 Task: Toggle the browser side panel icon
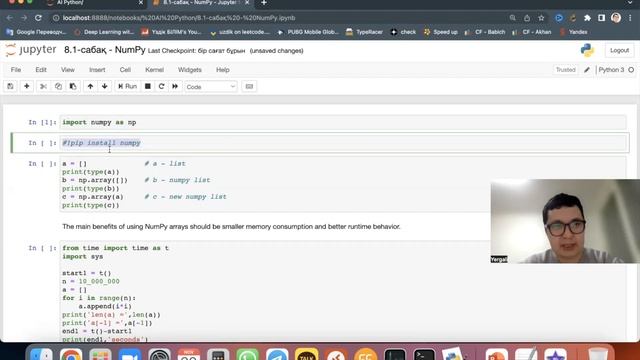[602, 18]
